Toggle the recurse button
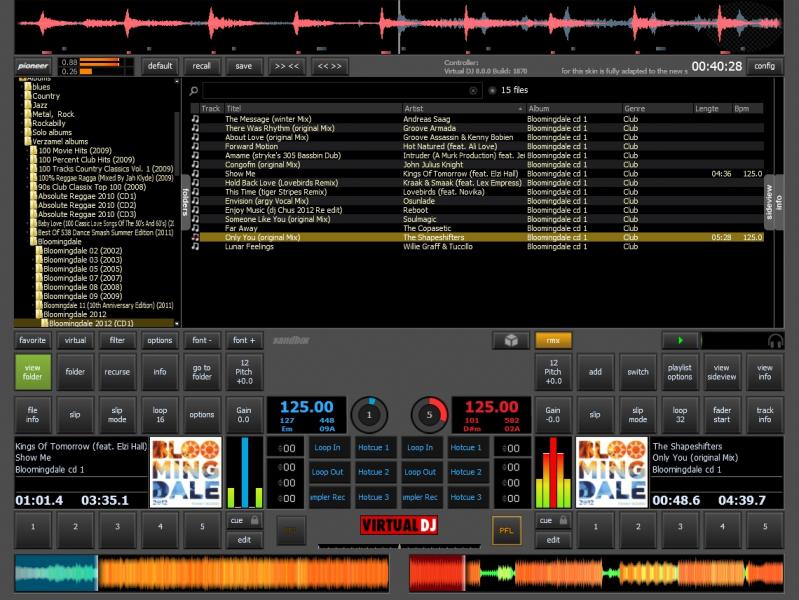 (x=117, y=372)
